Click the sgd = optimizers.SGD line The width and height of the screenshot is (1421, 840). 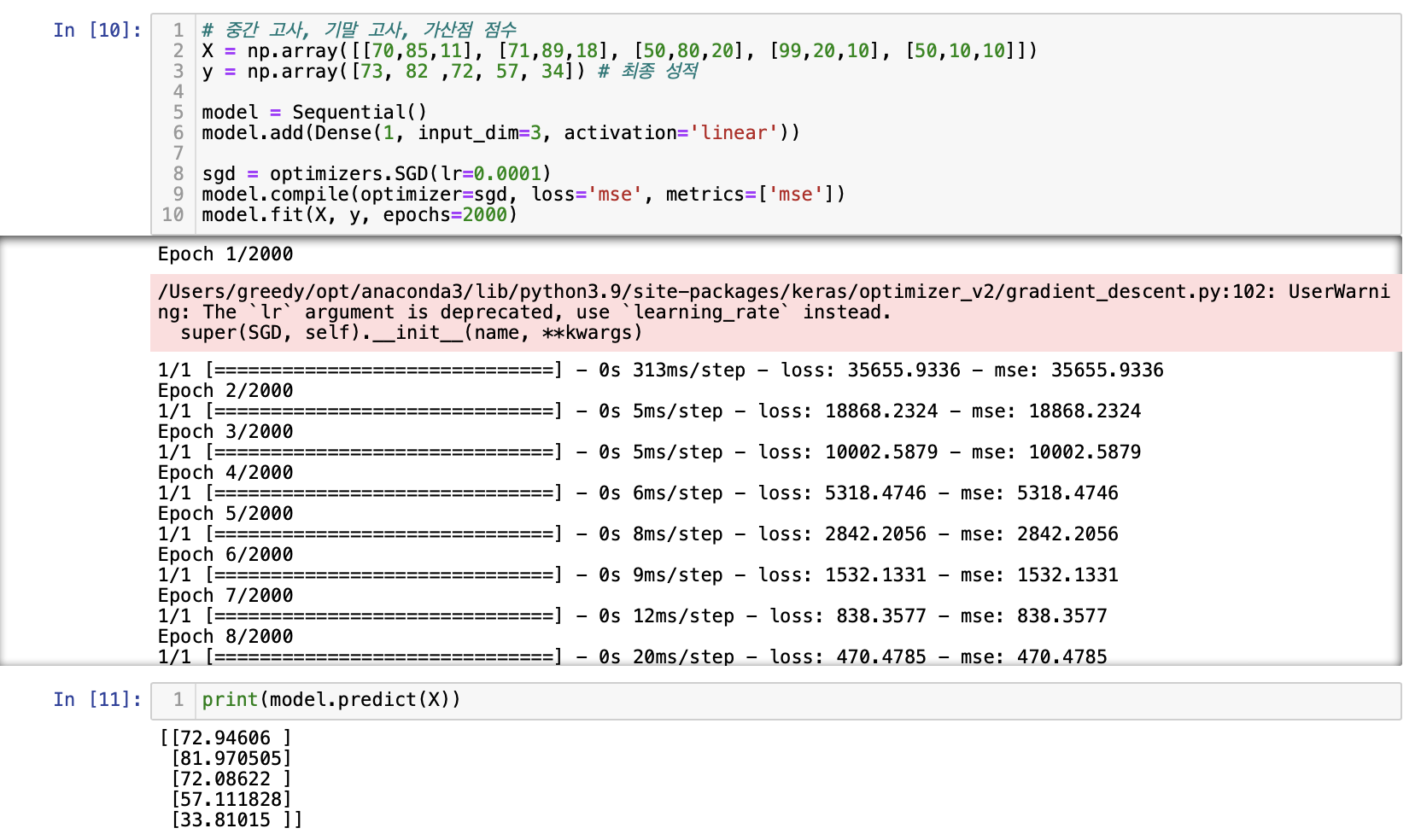pos(377,174)
